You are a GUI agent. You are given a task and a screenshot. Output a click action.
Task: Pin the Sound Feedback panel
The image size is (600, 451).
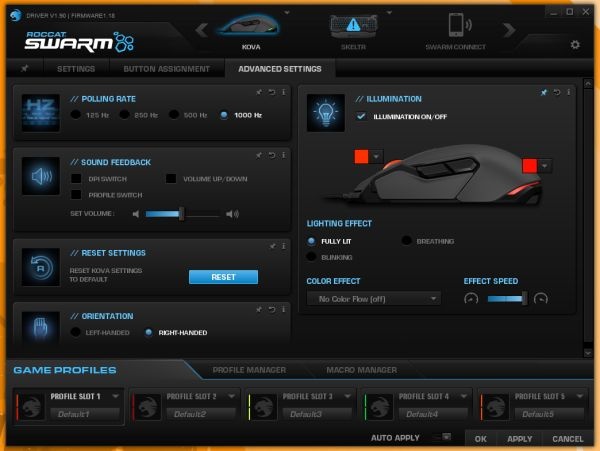click(x=259, y=155)
